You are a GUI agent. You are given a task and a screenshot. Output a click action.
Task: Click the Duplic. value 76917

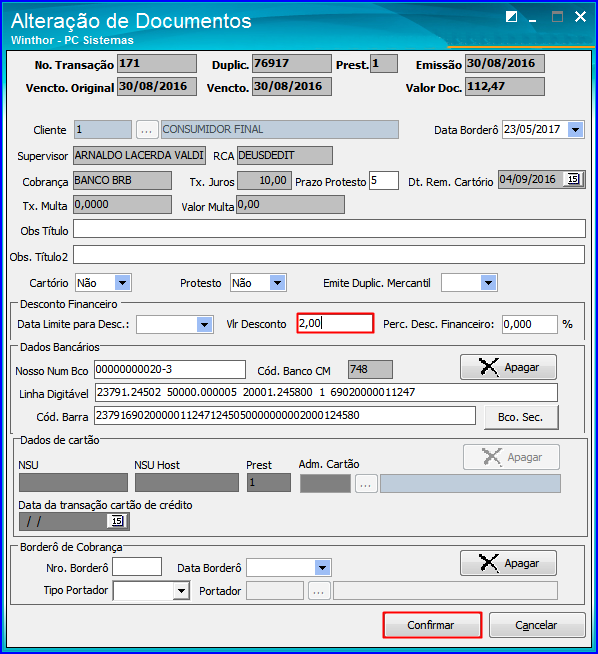pos(291,63)
